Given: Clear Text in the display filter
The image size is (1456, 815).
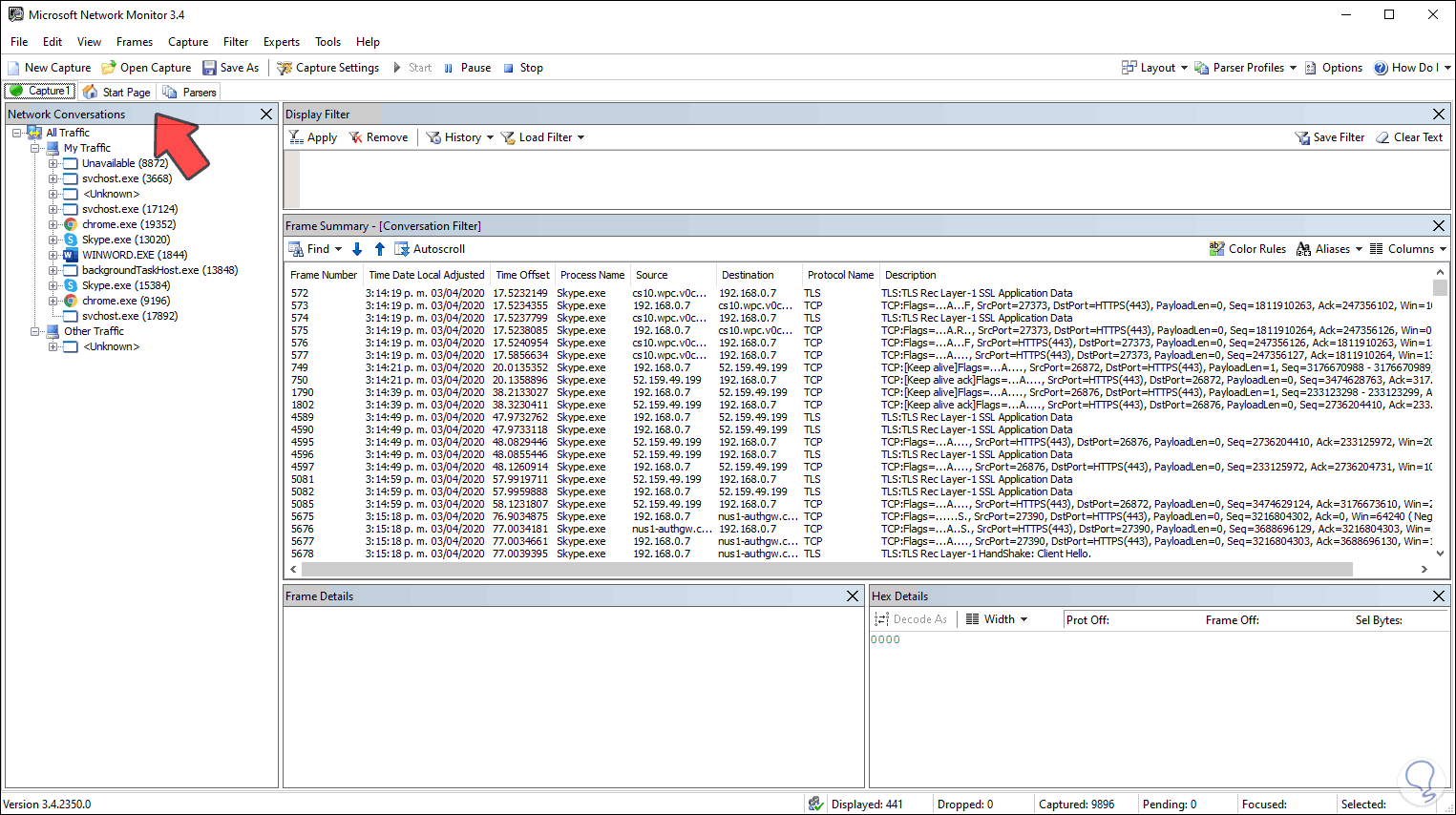Looking at the screenshot, I should [x=1409, y=137].
